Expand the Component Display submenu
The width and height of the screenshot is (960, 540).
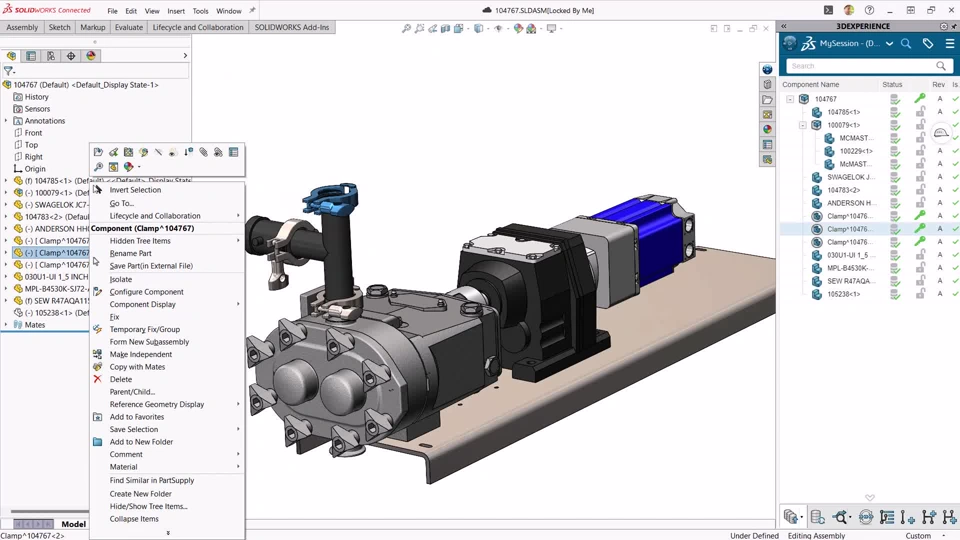174,304
